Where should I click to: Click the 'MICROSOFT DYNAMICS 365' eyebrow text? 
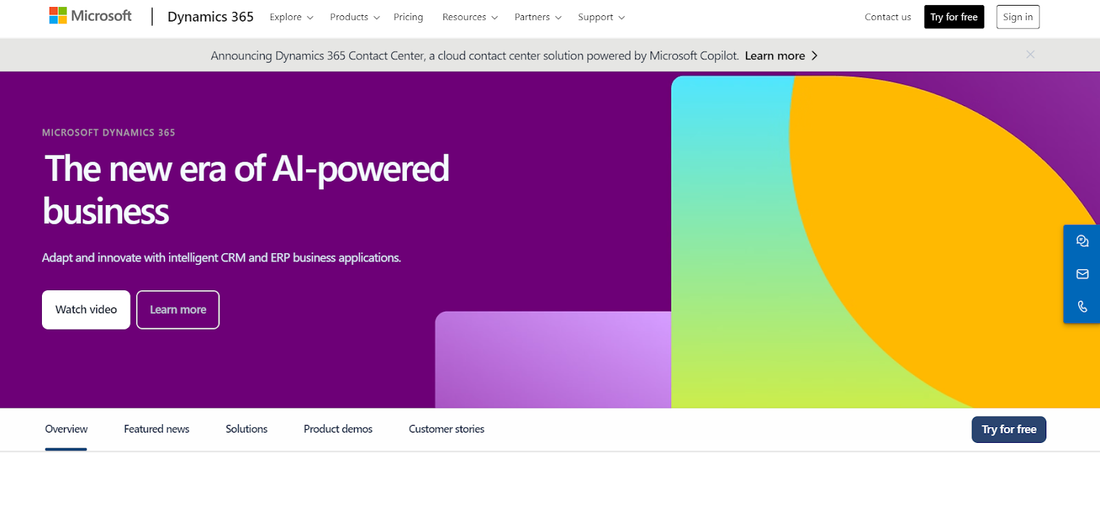(x=109, y=133)
